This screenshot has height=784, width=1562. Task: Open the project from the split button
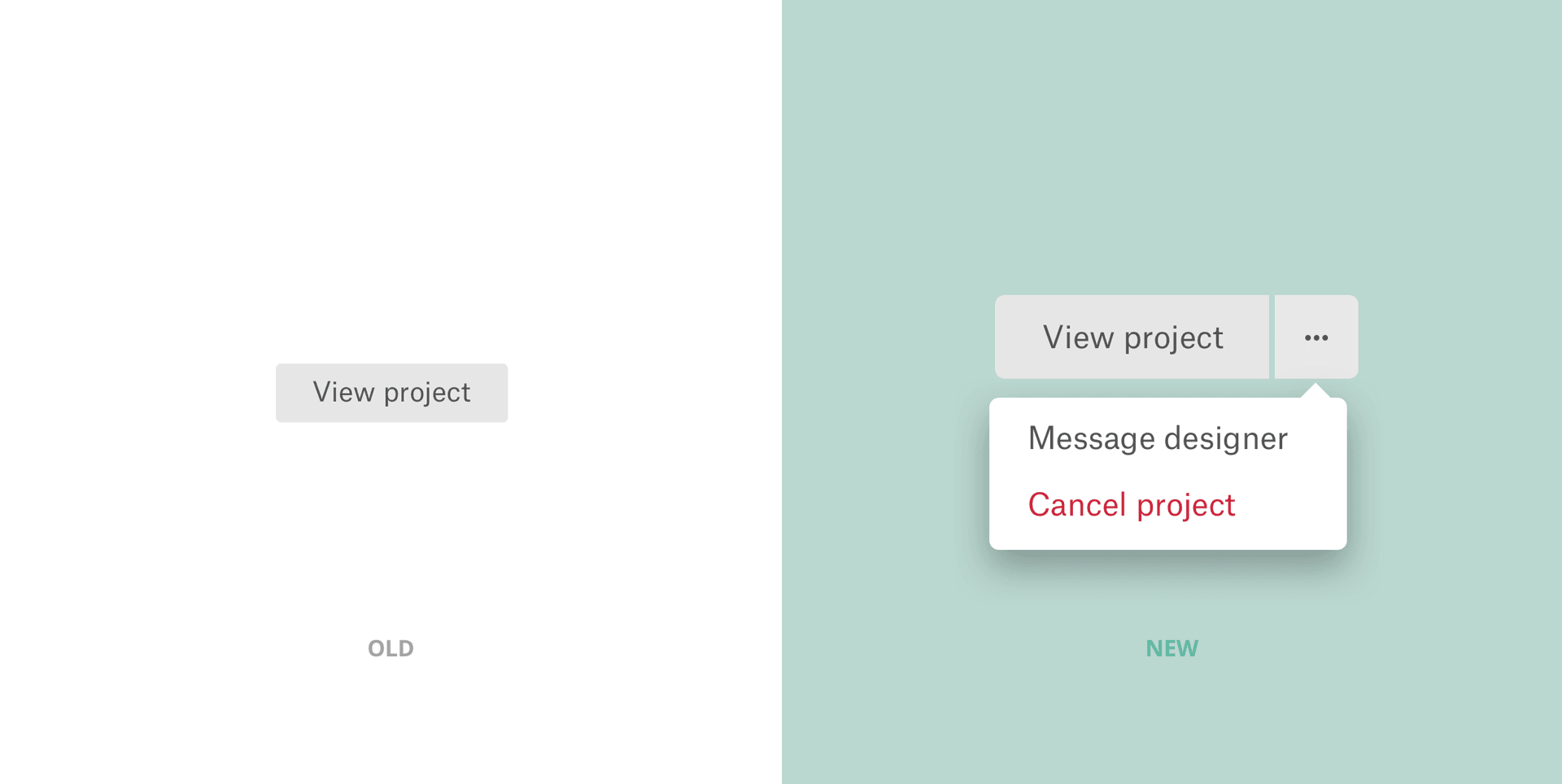pyautogui.click(x=1132, y=338)
